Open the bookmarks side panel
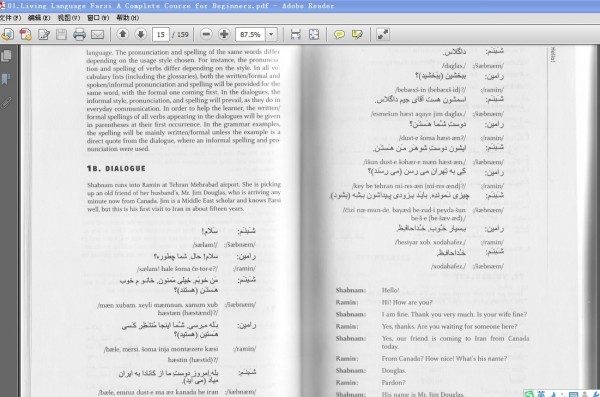600x397 pixels. click(6, 79)
